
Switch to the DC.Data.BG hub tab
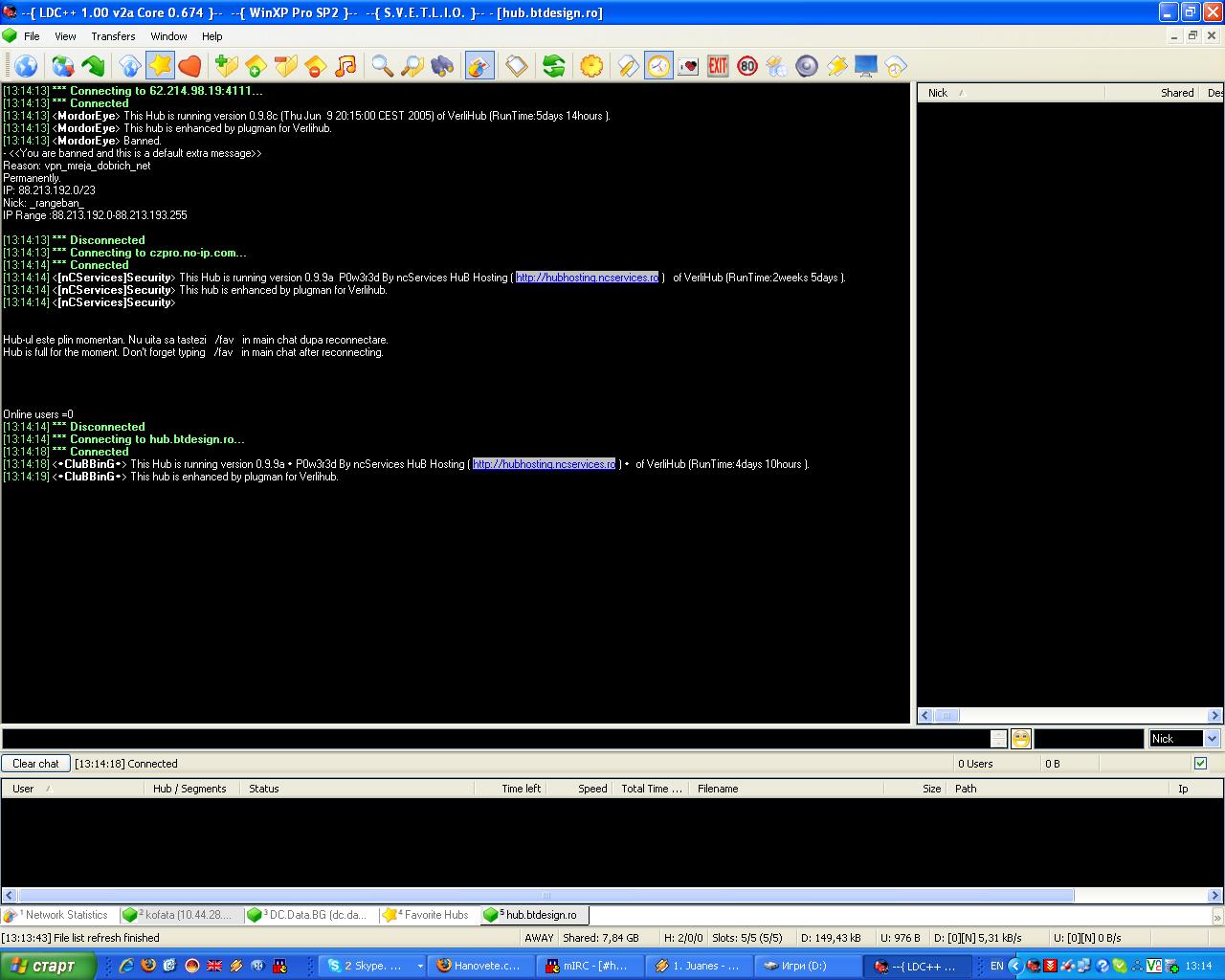point(310,915)
